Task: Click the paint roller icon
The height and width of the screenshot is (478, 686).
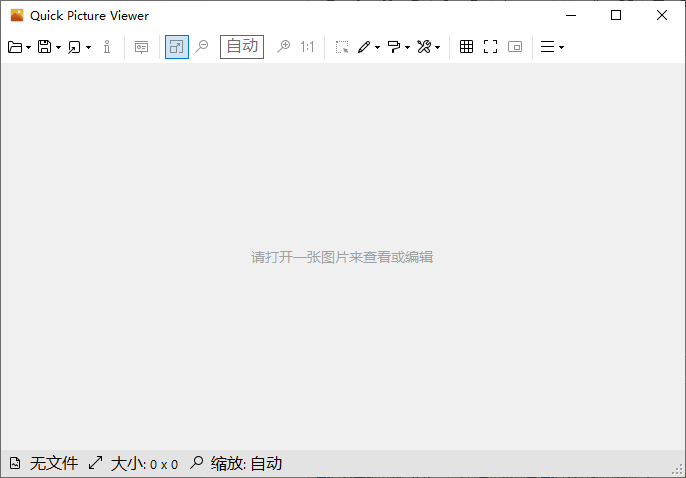Action: tap(394, 47)
